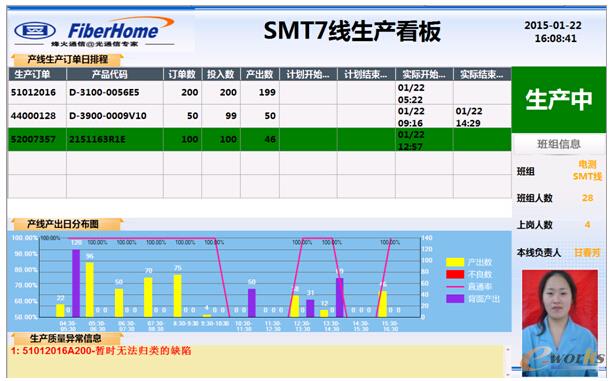
Task: Select order row 51012016
Action: tap(260, 93)
